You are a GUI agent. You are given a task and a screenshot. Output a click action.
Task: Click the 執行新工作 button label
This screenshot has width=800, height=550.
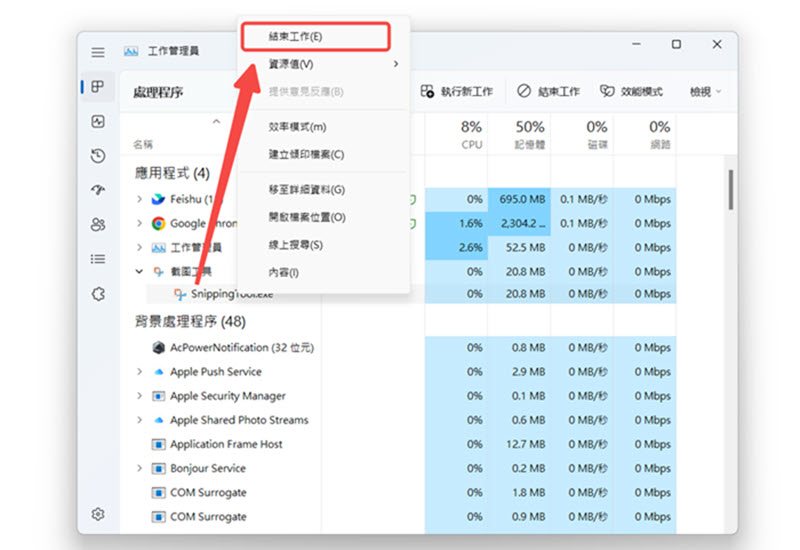click(x=467, y=91)
